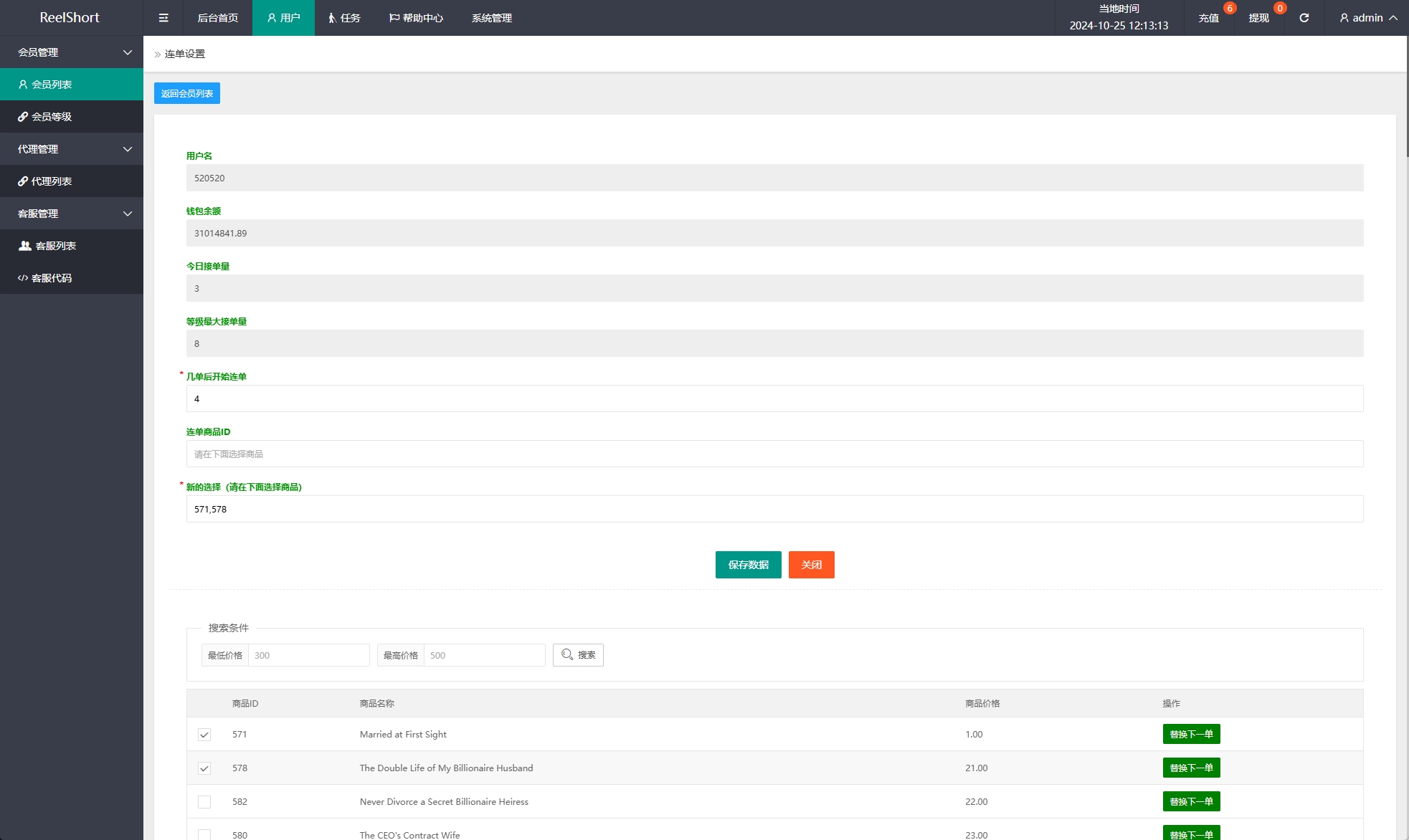Toggle checkbox for product ID 578

[204, 768]
